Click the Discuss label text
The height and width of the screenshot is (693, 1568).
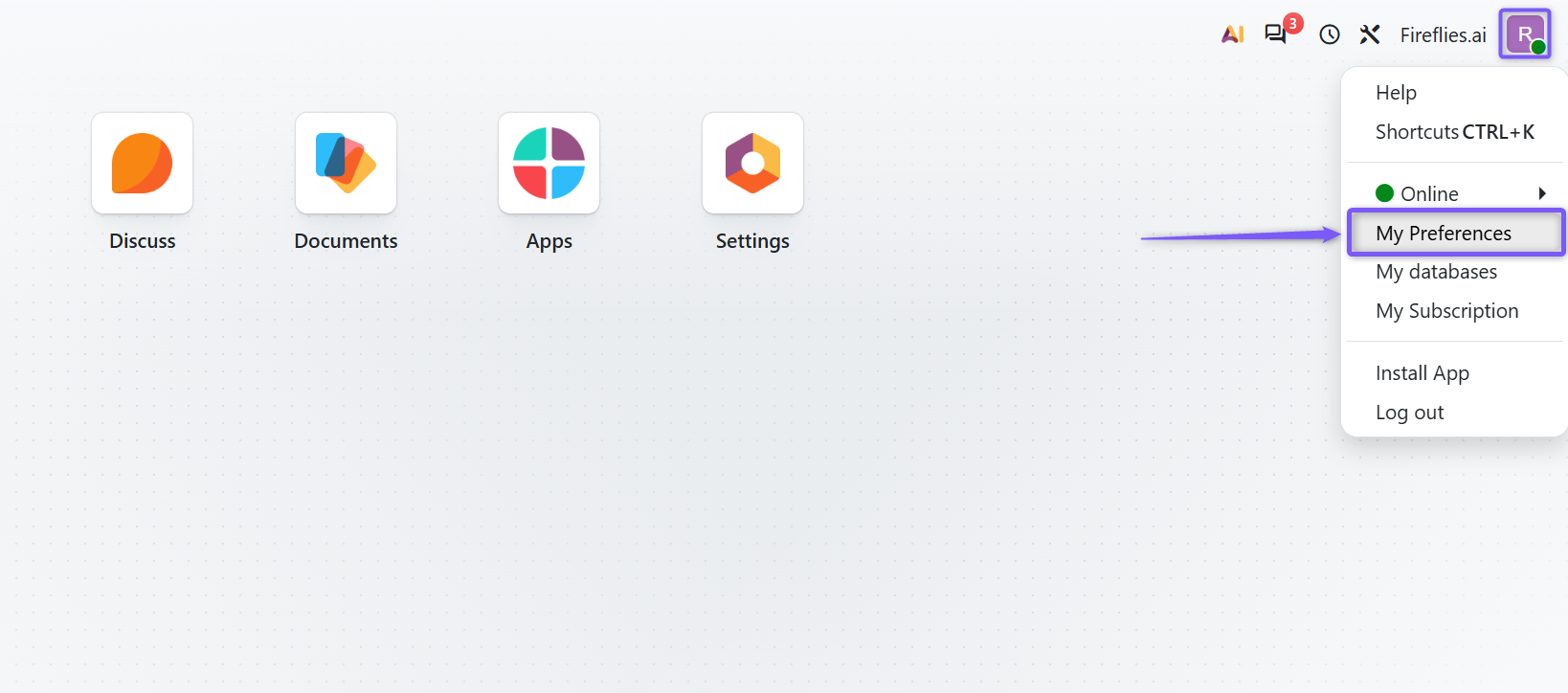tap(143, 241)
